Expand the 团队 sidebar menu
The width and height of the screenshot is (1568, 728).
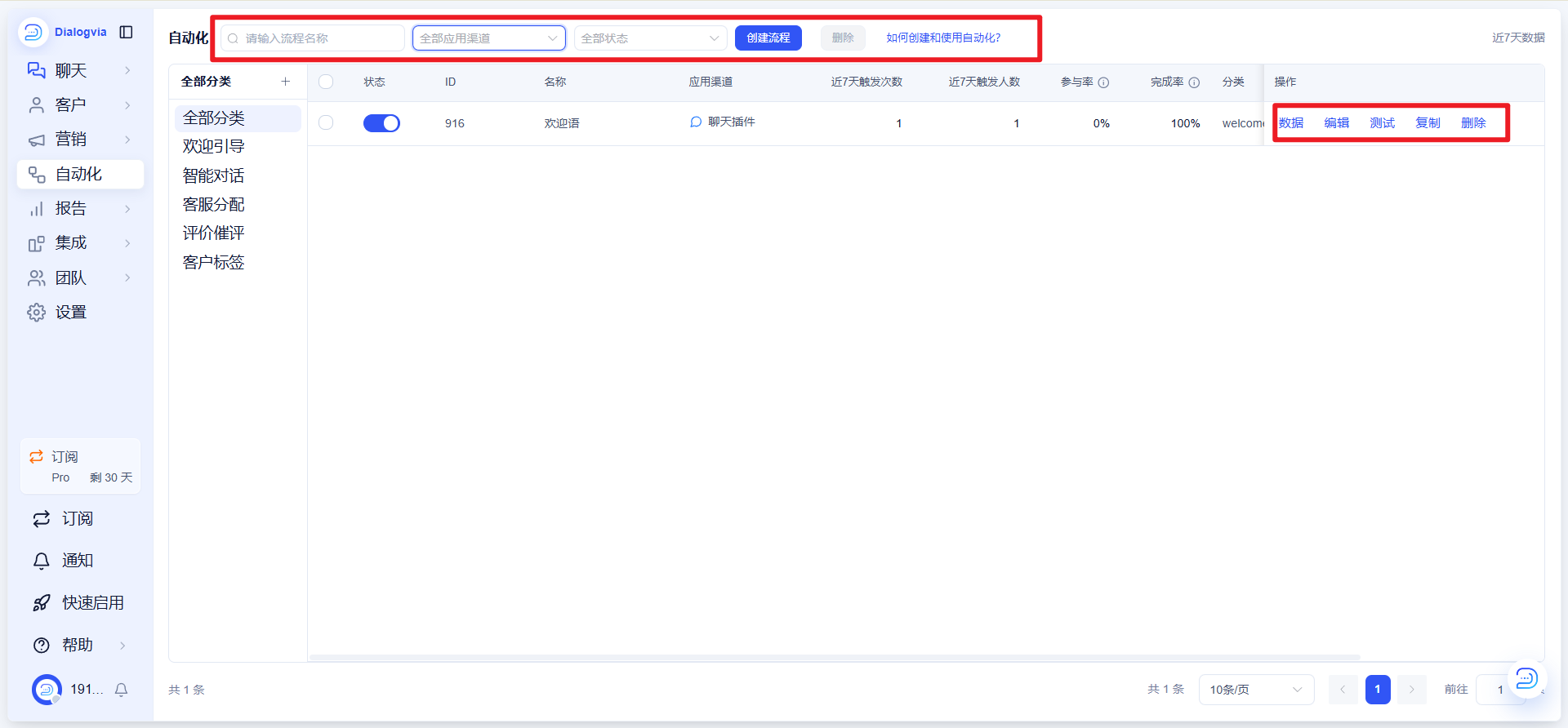[80, 277]
